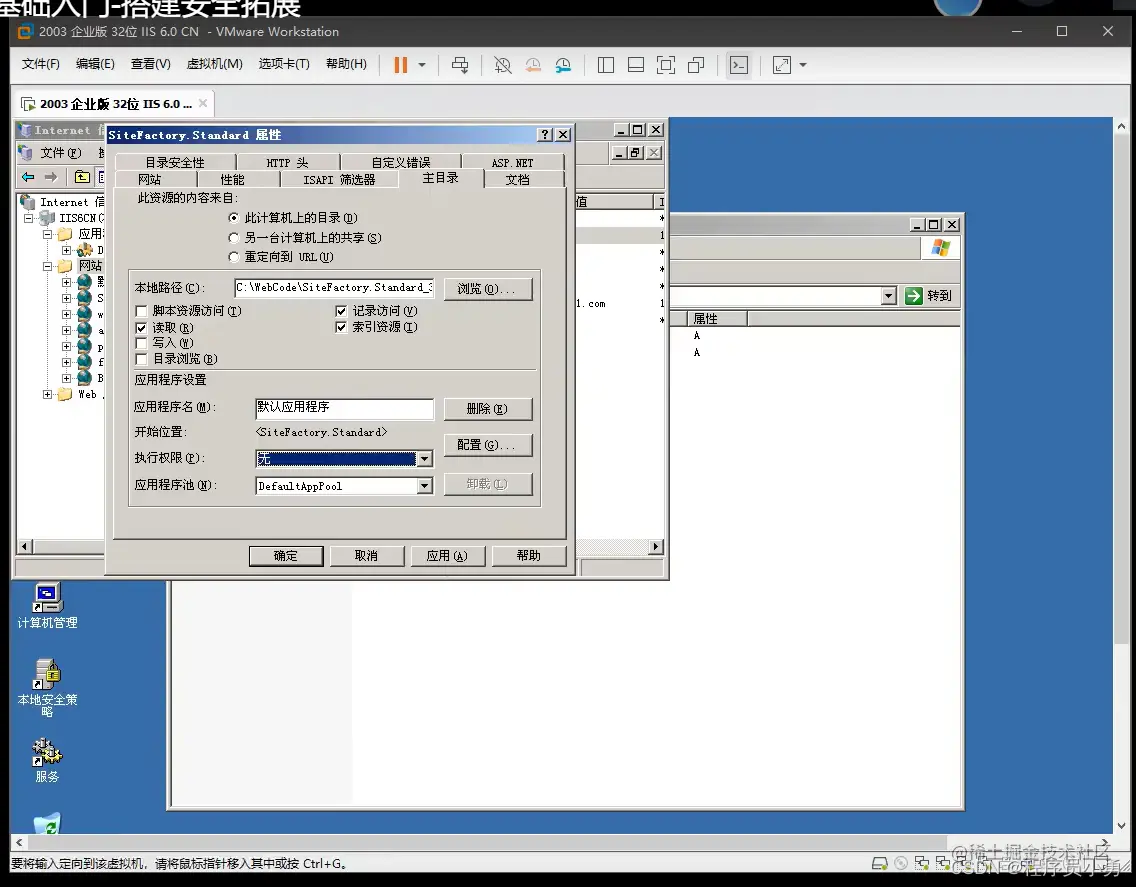Select the globe icon of site w
The image size is (1136, 887).
85,314
